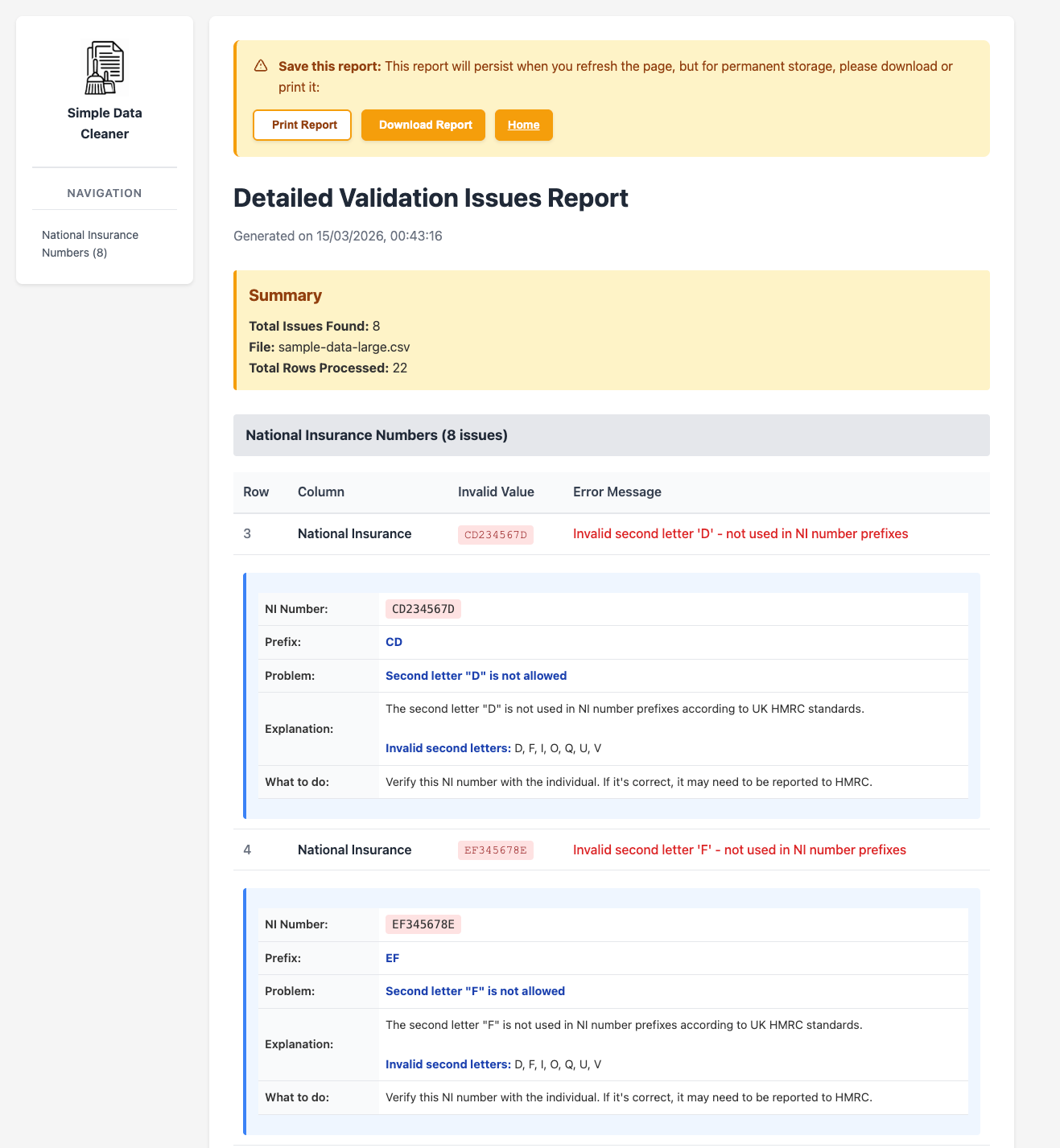Click Second letter "D" is not allowed text
This screenshot has width=1060, height=1148.
coord(476,676)
